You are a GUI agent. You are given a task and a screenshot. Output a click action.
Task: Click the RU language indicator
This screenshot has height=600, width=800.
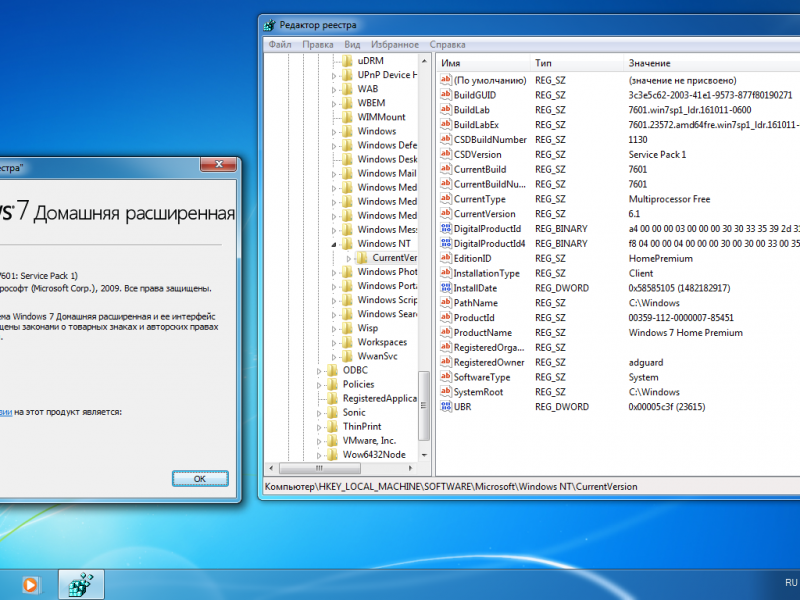791,583
